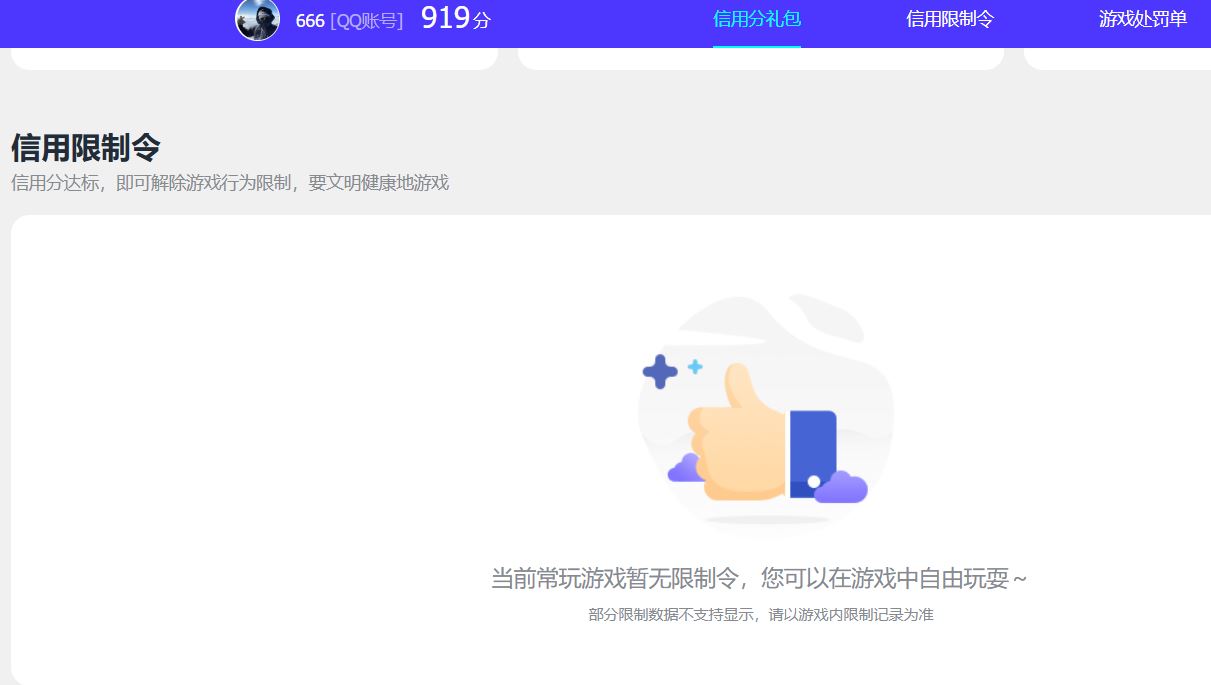Viewport: 1211px width, 685px height.
Task: Switch to the 信用限制令 tab
Action: click(948, 19)
